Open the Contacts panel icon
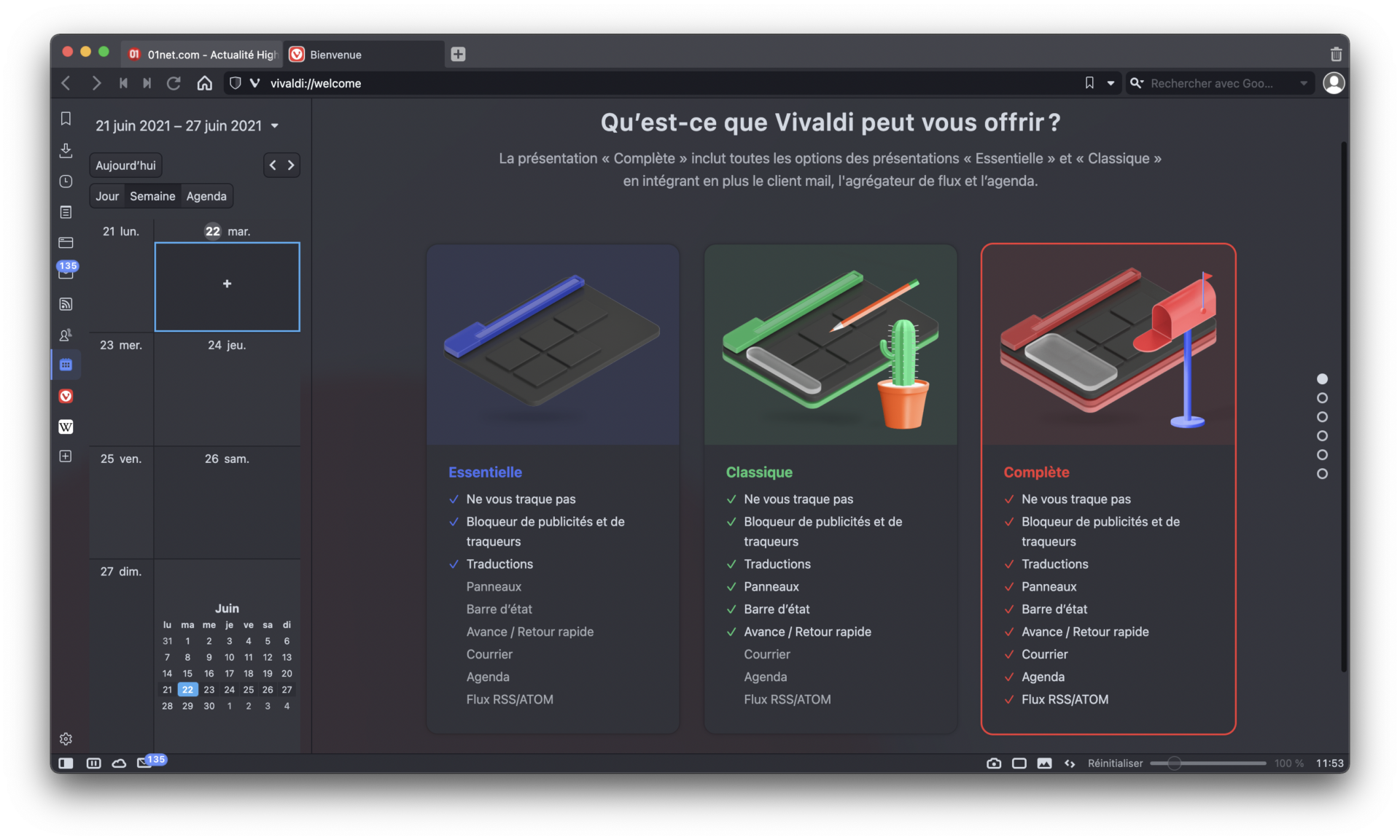Viewport: 1400px width, 840px height. tap(66, 335)
